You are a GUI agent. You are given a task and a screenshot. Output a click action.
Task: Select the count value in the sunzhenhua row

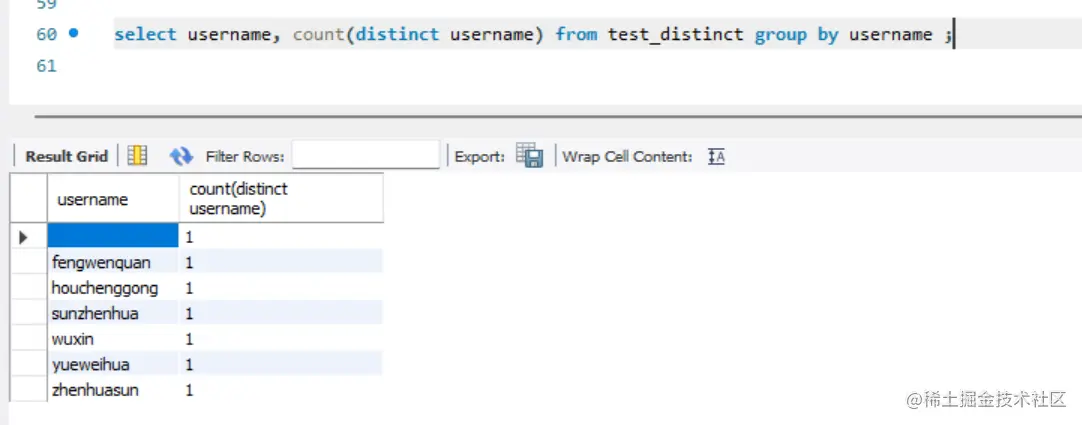point(281,313)
